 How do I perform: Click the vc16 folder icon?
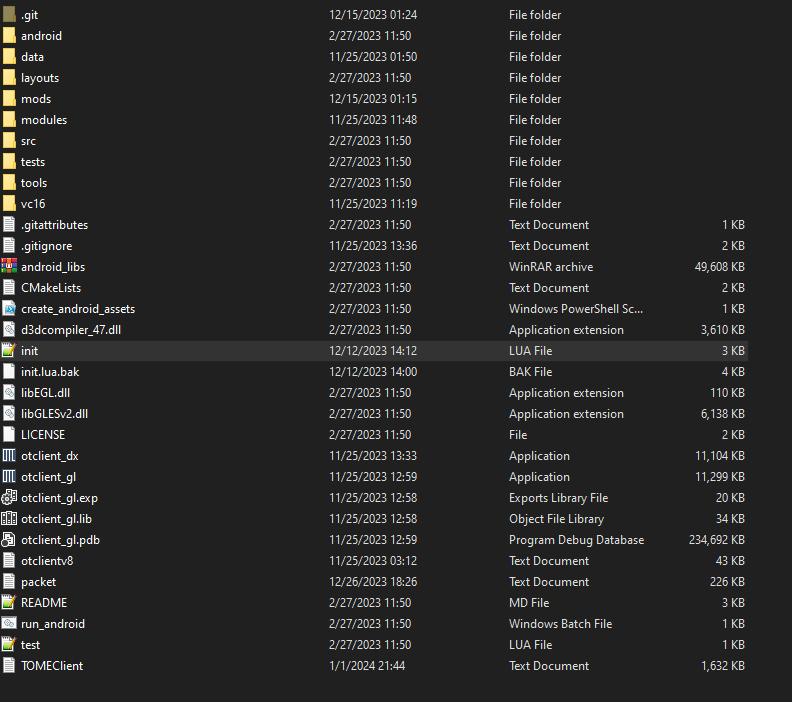(9, 204)
